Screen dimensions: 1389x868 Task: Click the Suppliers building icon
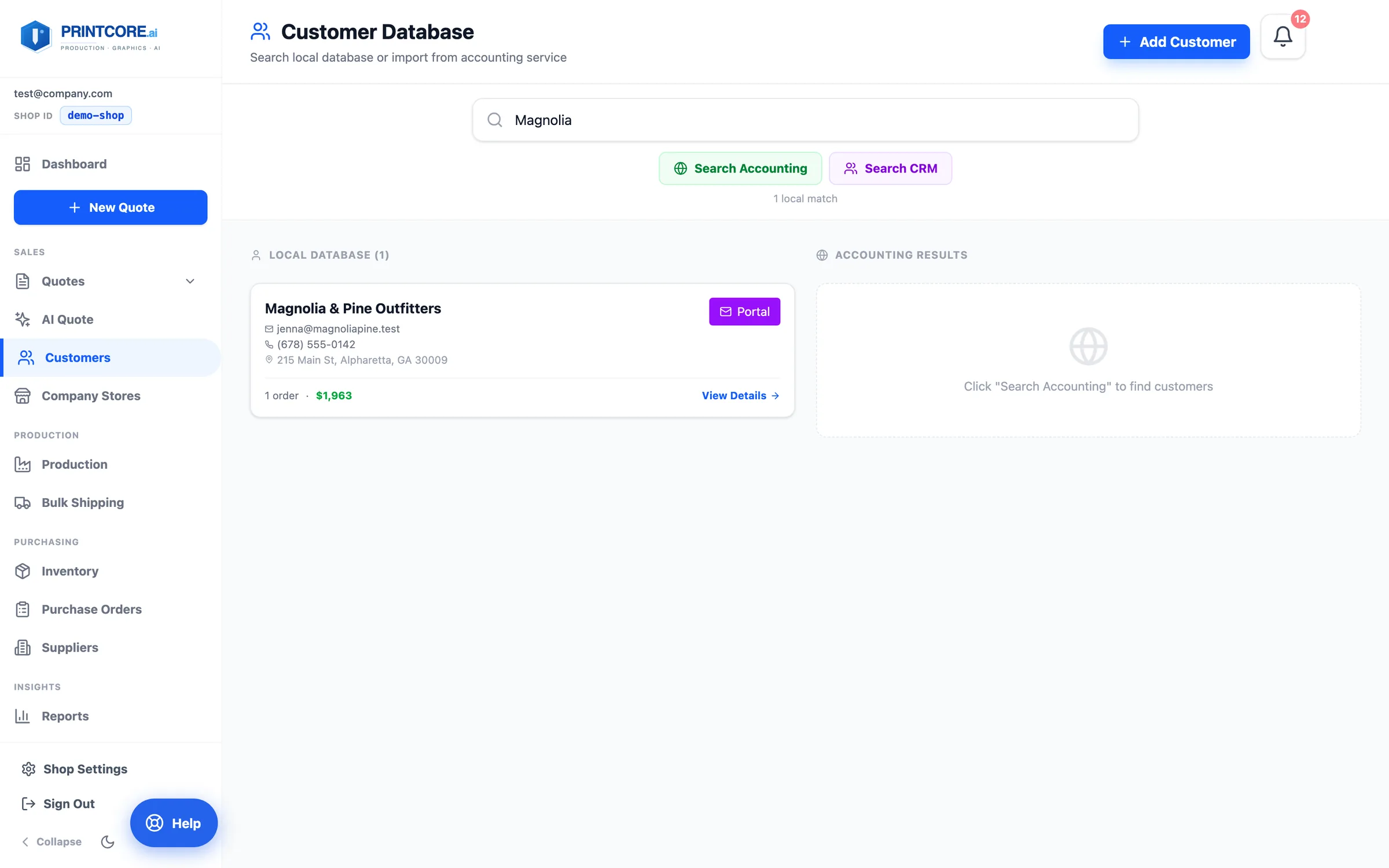(23, 648)
